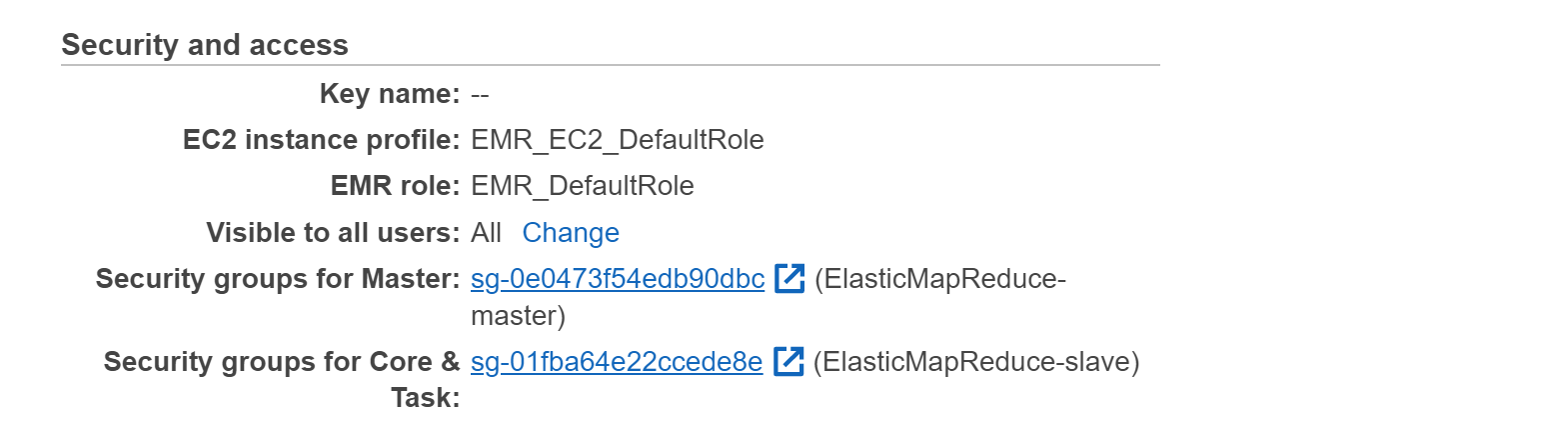Viewport: 1568px width, 437px height.
Task: Open external link icon beside ElasticMapReduce-slave group
Action: [788, 361]
